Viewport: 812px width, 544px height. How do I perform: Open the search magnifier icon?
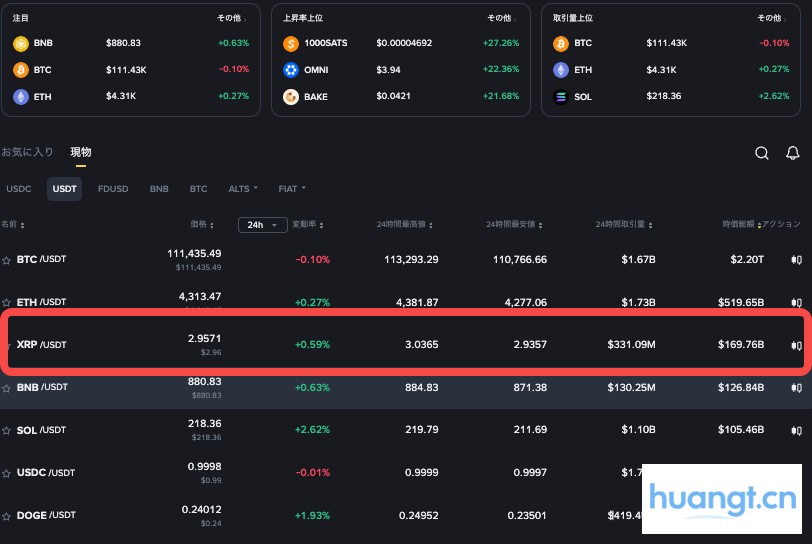pos(762,153)
